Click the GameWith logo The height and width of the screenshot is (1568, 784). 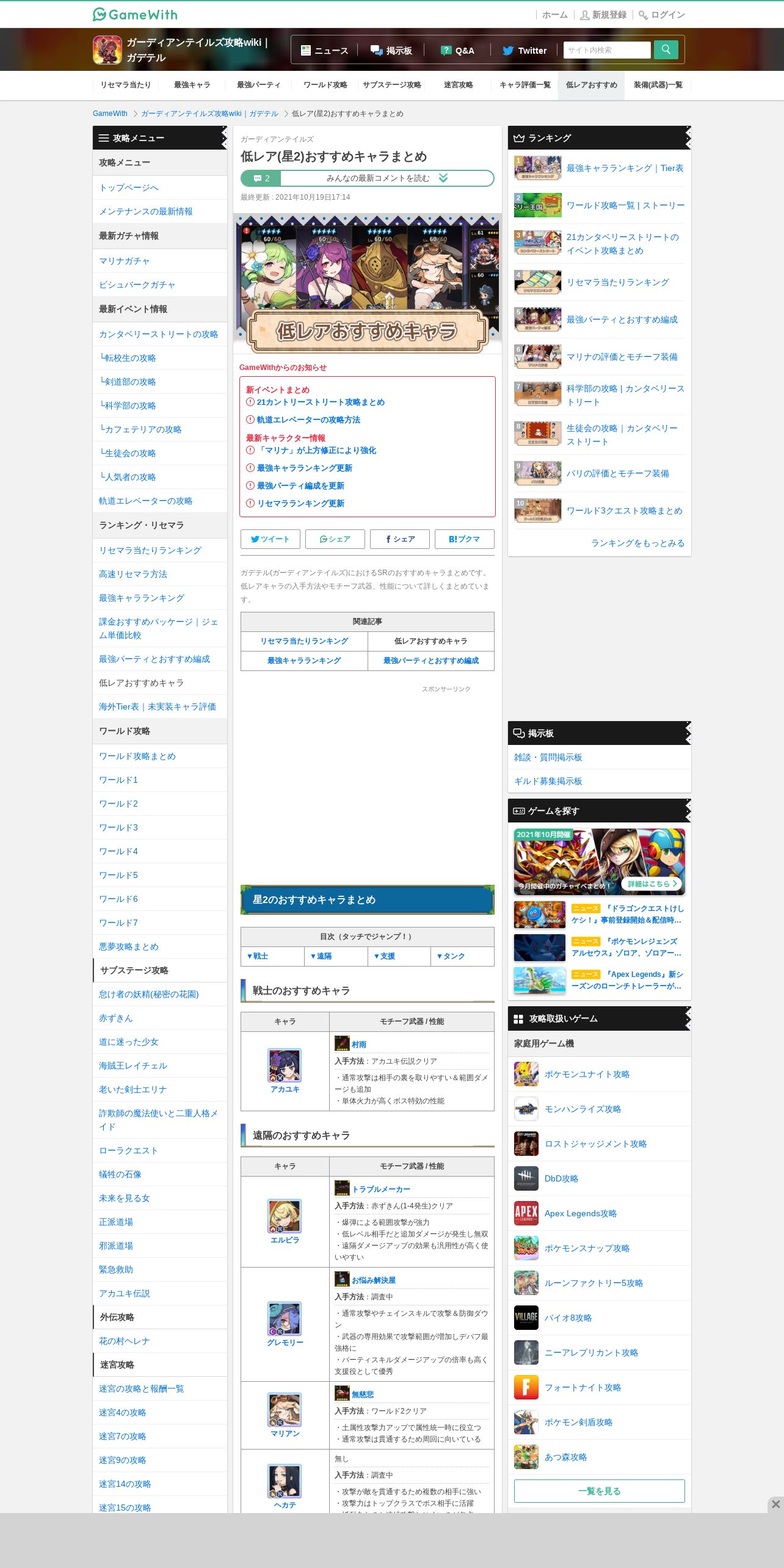tap(135, 14)
